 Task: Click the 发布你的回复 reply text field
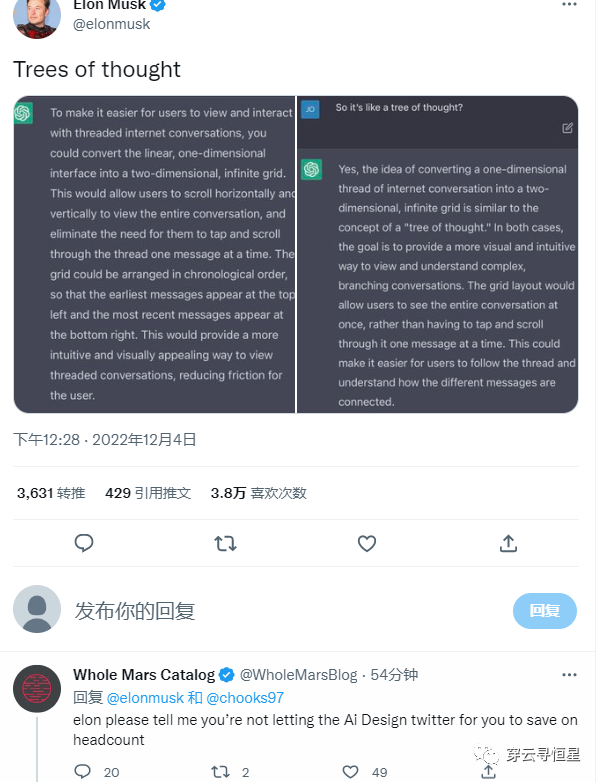click(280, 610)
